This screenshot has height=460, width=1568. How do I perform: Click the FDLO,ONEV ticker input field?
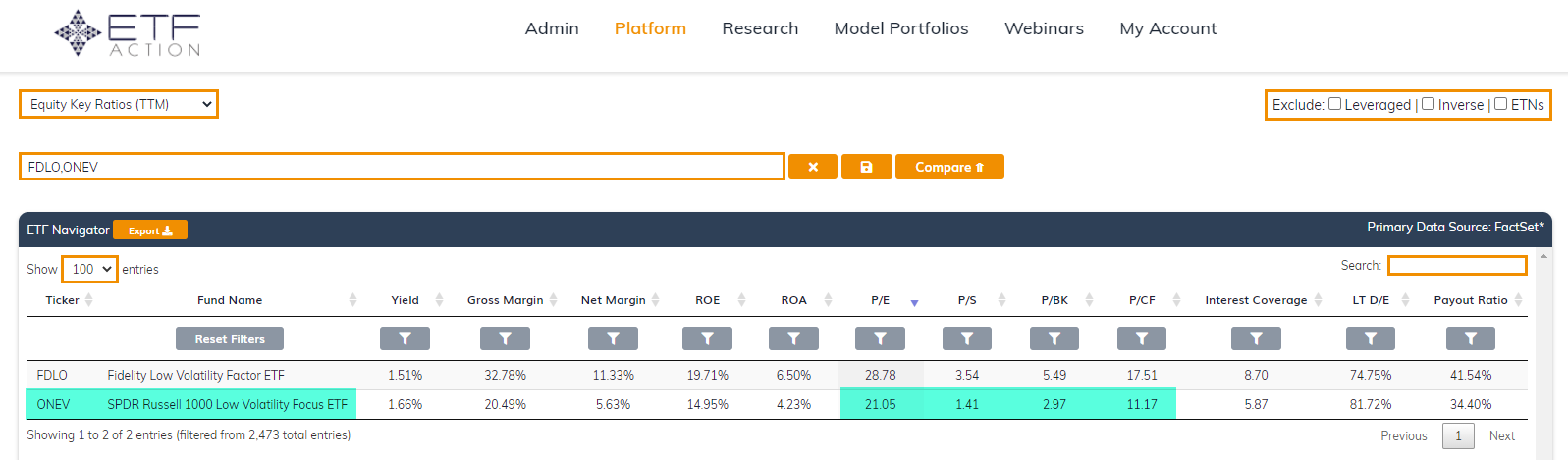(x=402, y=167)
